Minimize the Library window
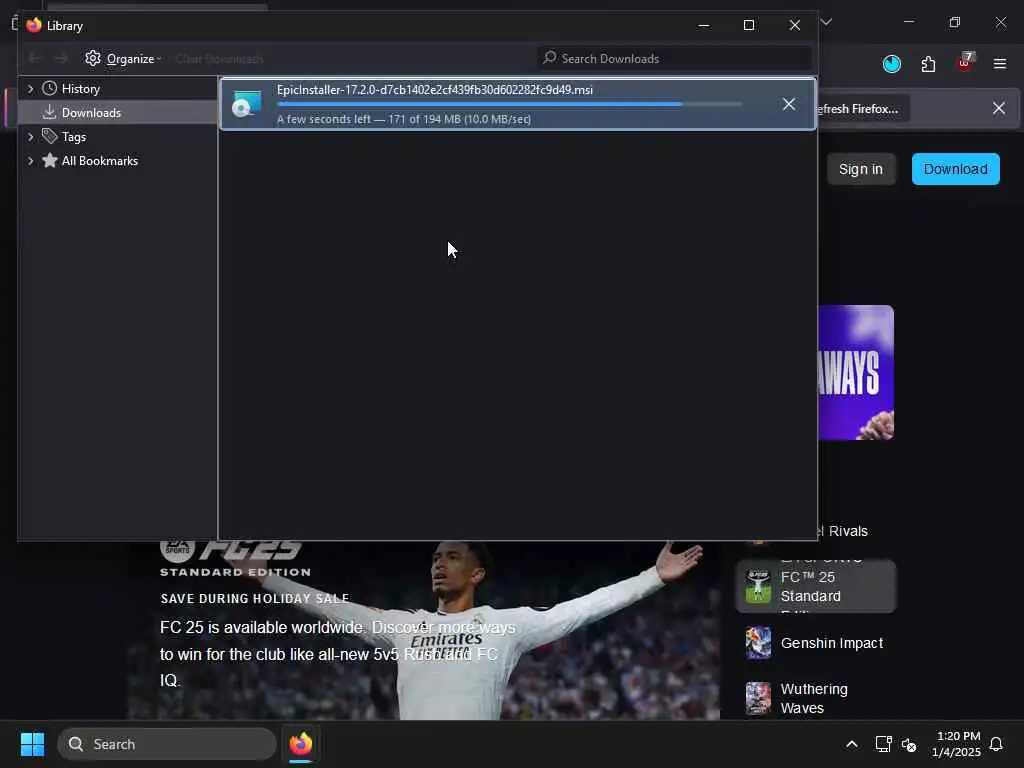Viewport: 1024px width, 768px height. [703, 25]
